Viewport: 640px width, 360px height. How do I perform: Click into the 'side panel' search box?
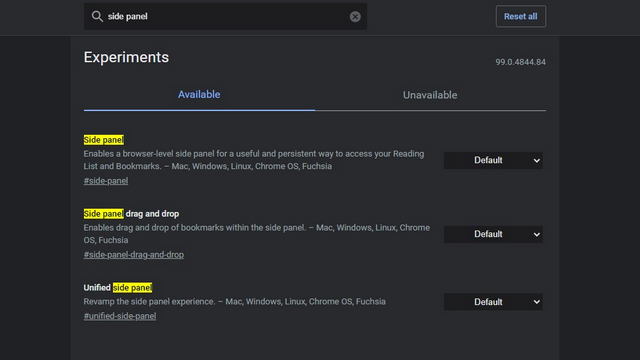pyautogui.click(x=225, y=16)
